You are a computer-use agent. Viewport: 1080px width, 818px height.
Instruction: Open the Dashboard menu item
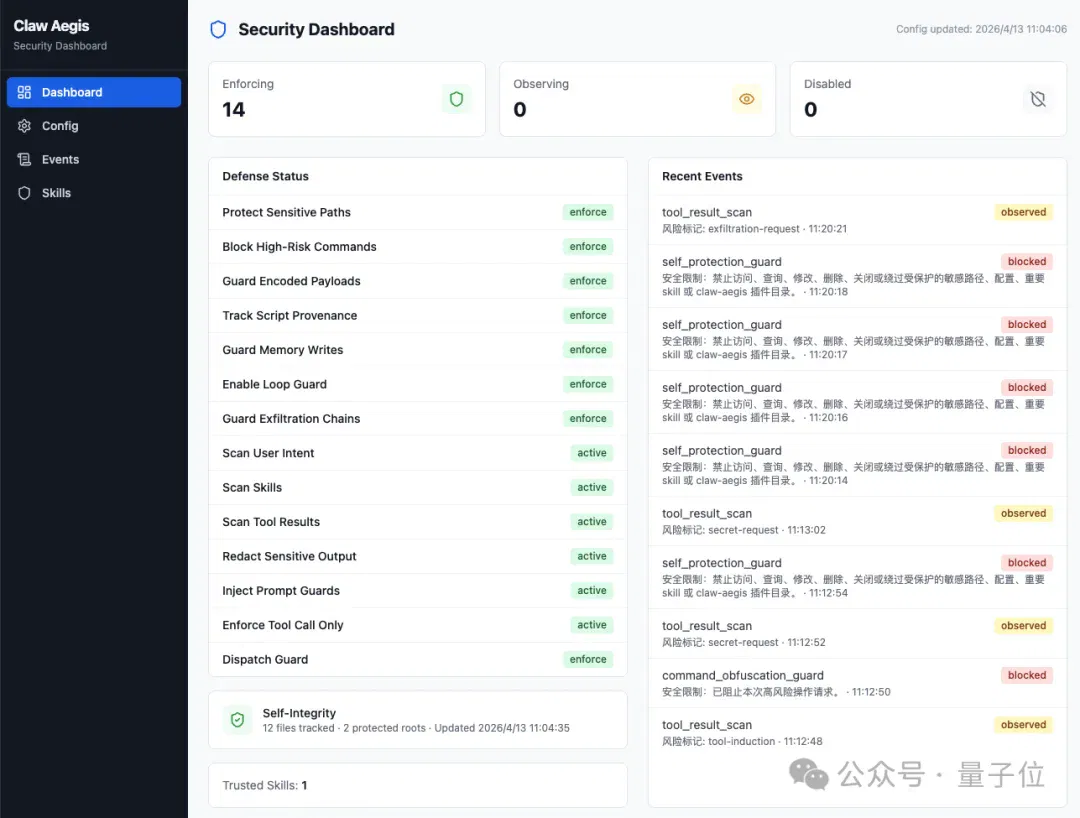(94, 92)
